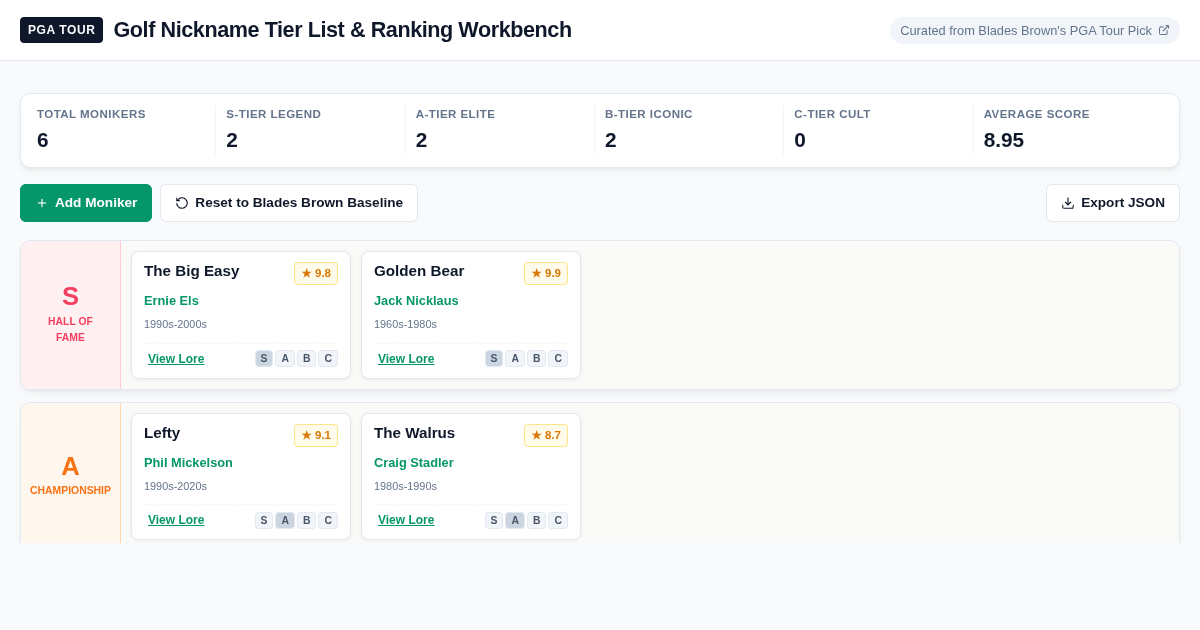
Task: Move The Big Easy to A tier
Action: pyautogui.click(x=285, y=358)
